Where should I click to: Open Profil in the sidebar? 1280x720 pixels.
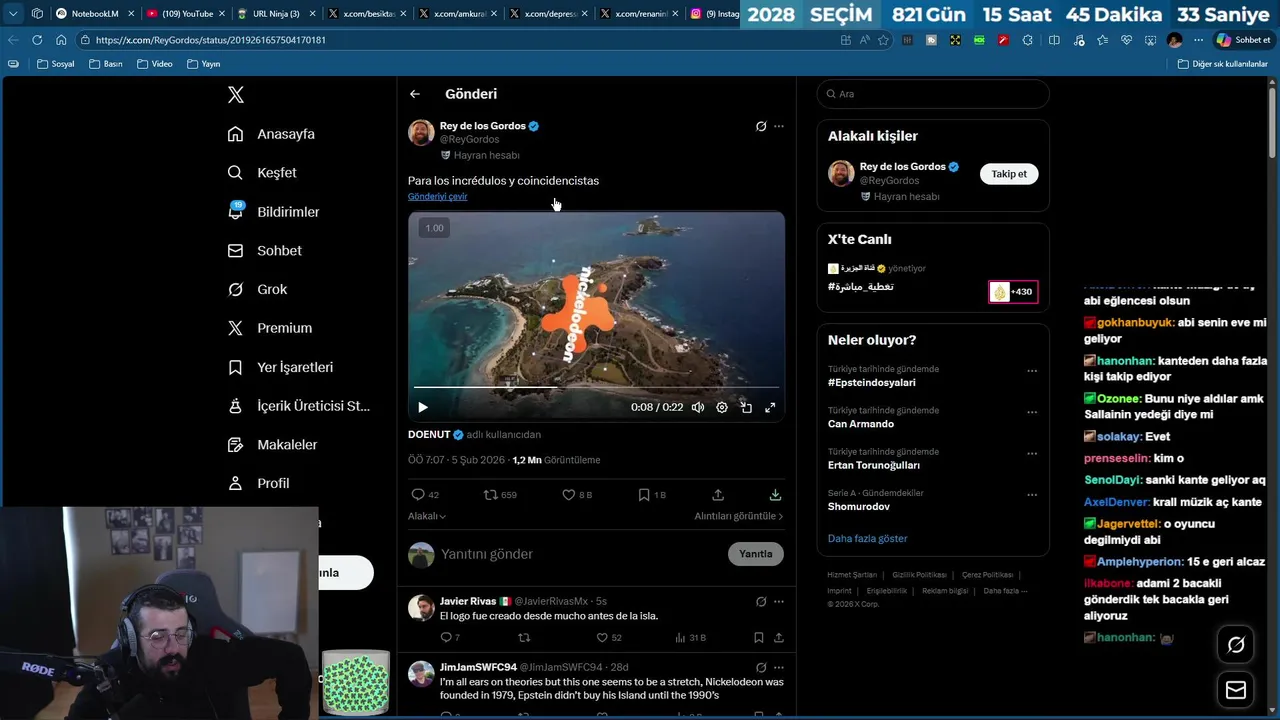pyautogui.click(x=258, y=483)
